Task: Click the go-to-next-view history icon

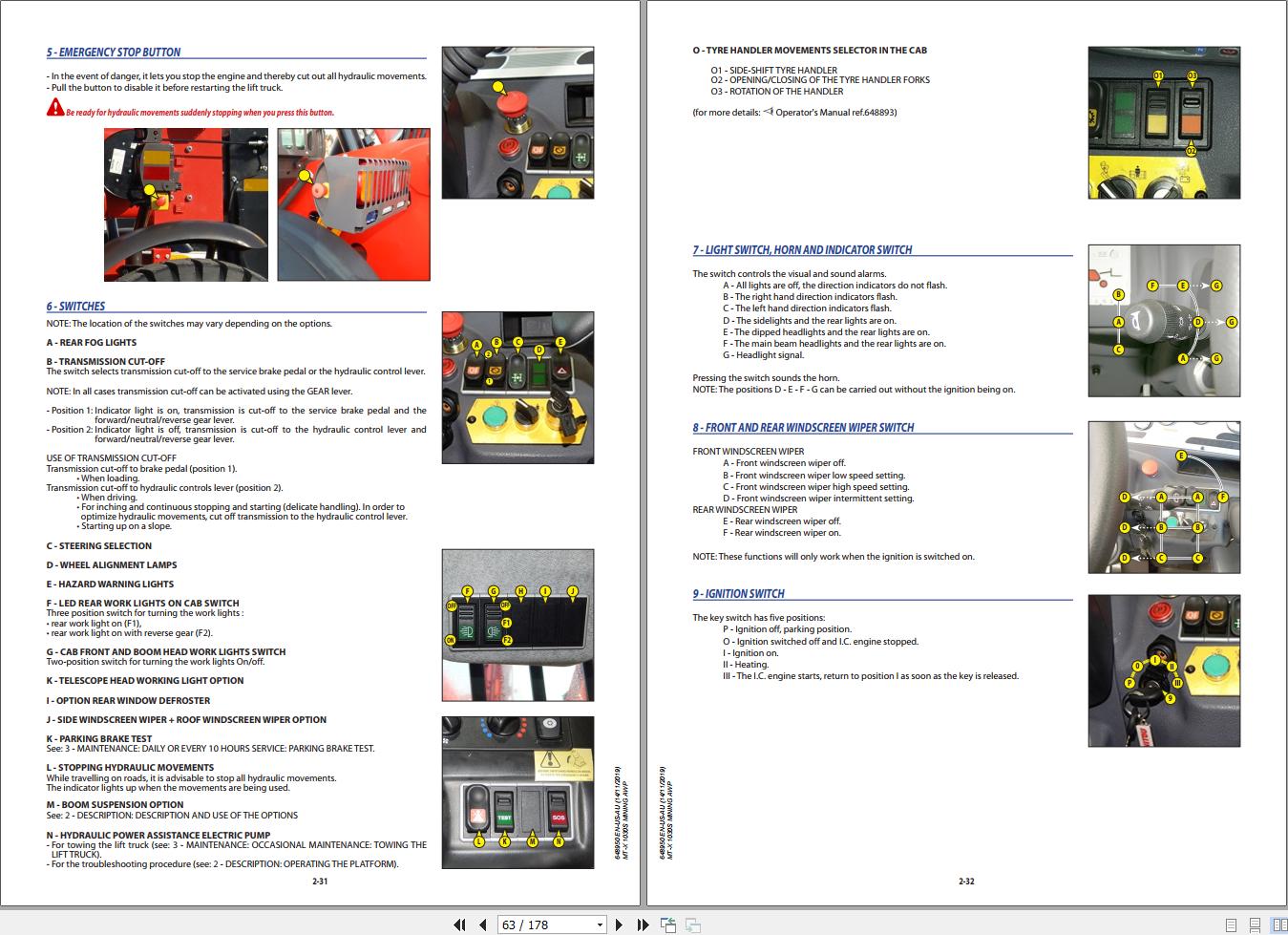Action: 692,924
